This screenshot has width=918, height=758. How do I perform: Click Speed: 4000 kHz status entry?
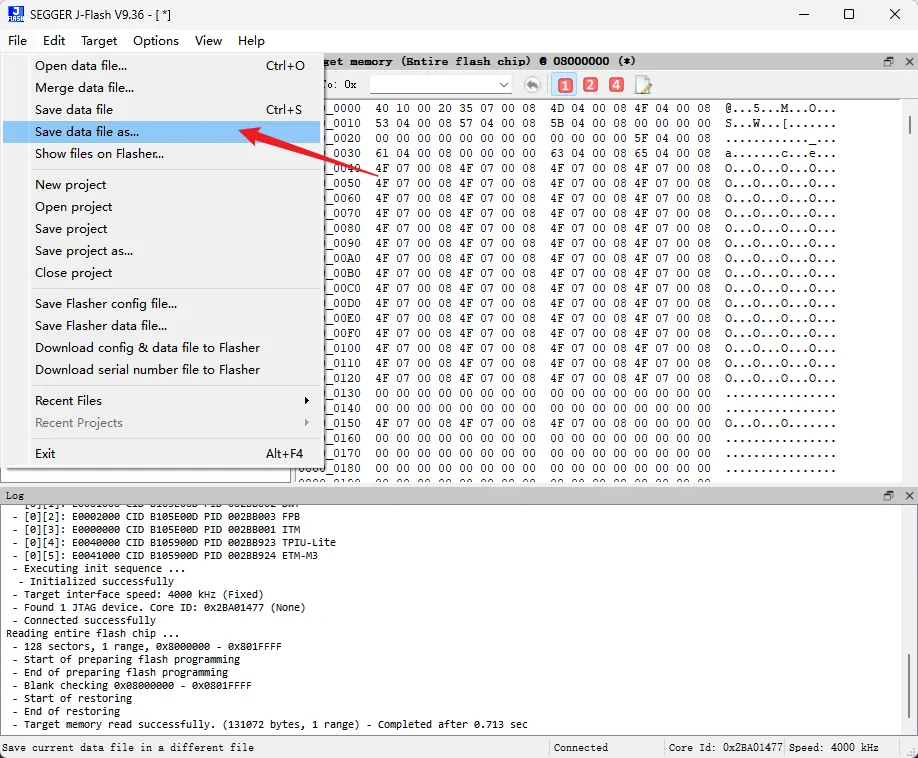(834, 747)
